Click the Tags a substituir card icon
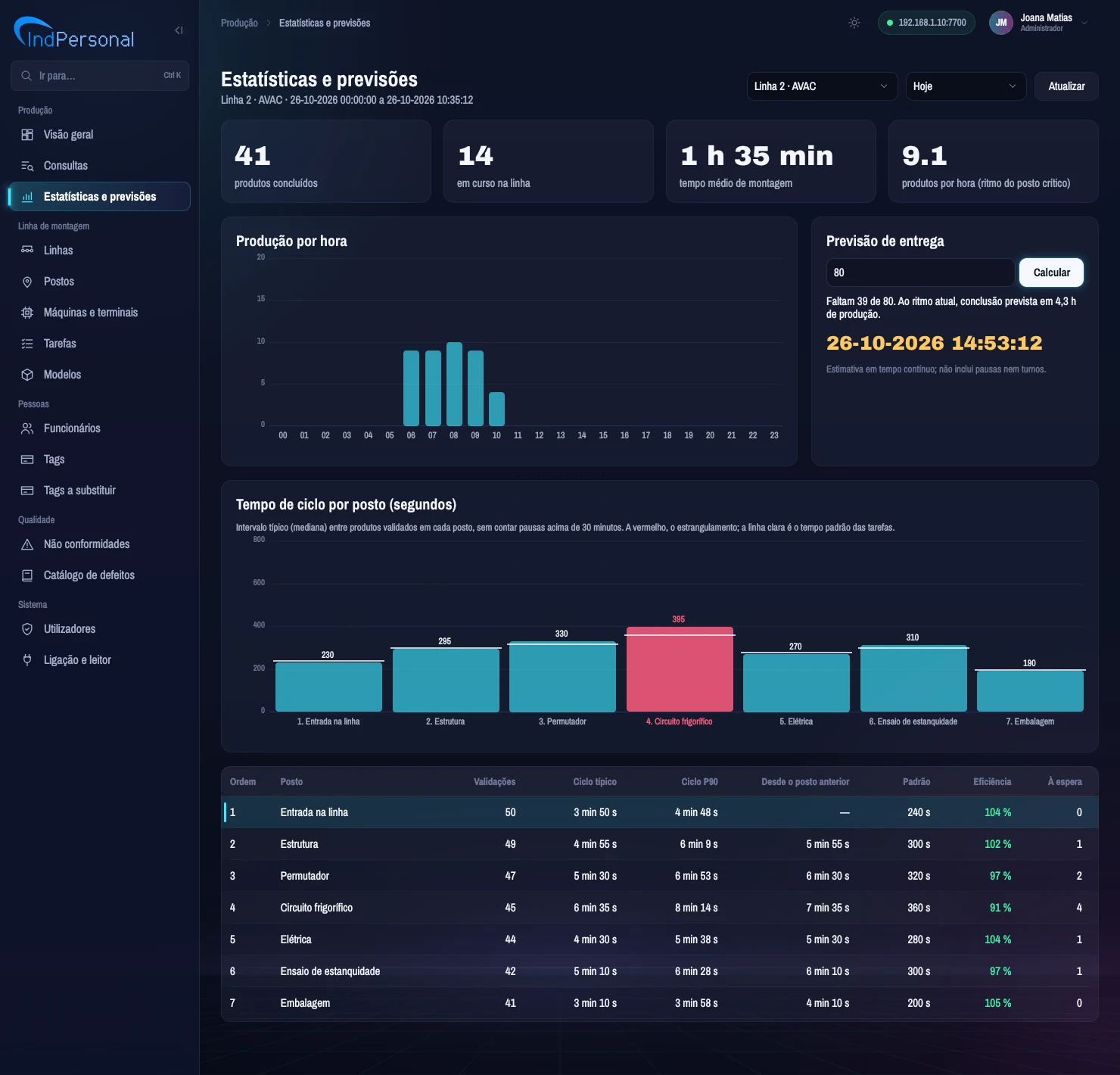The height and width of the screenshot is (1075, 1120). click(27, 491)
